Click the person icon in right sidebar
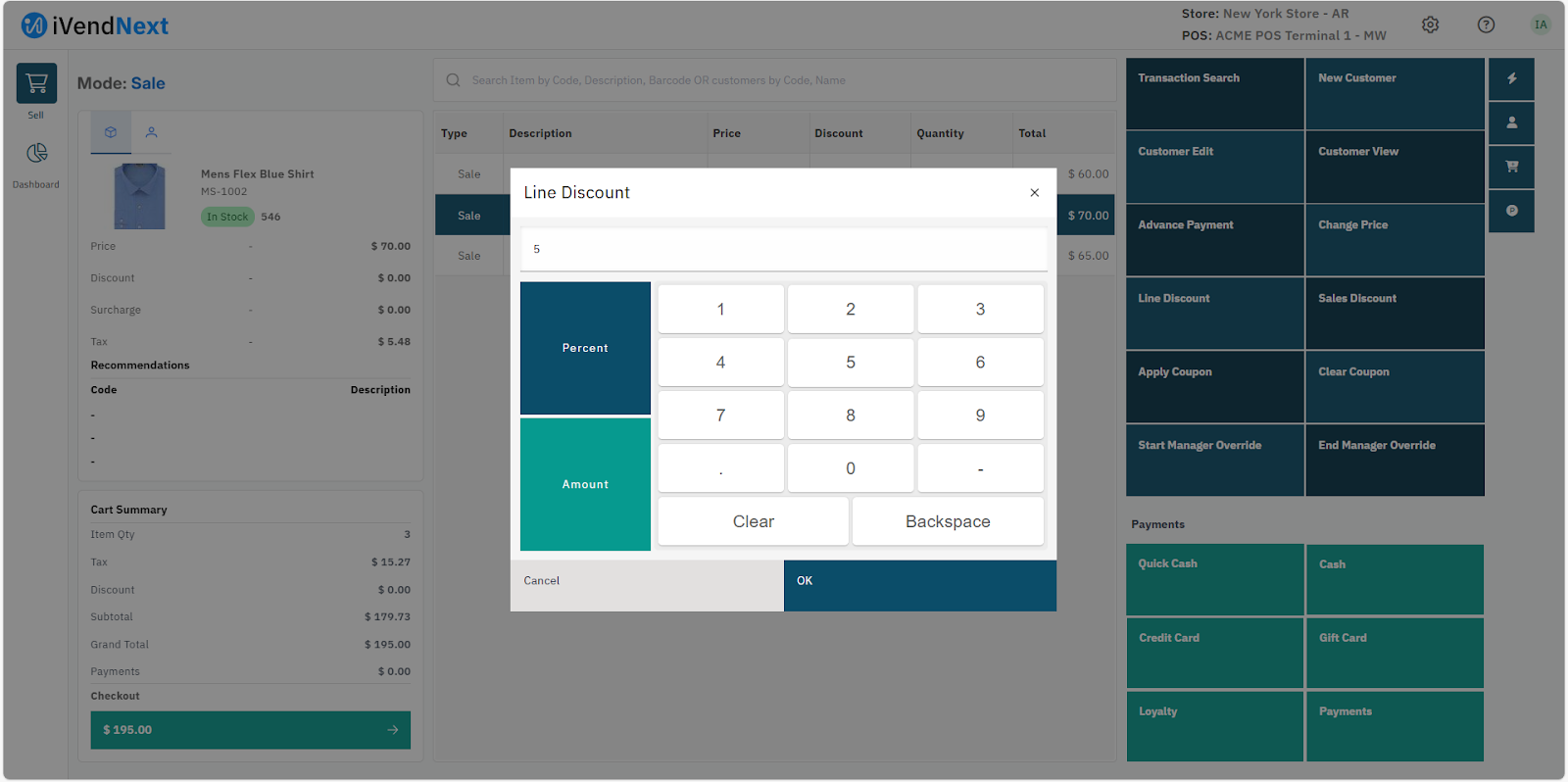 tap(1511, 123)
